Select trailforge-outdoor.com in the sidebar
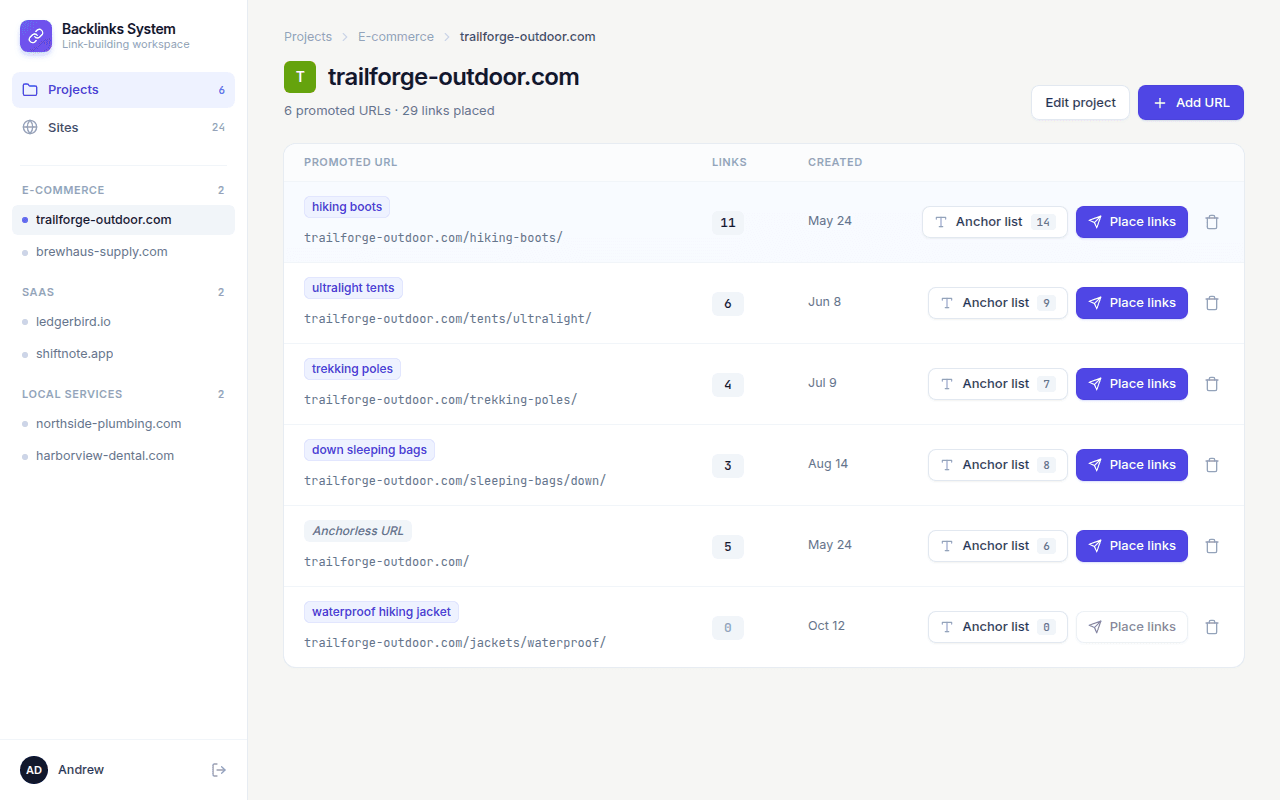 click(123, 220)
